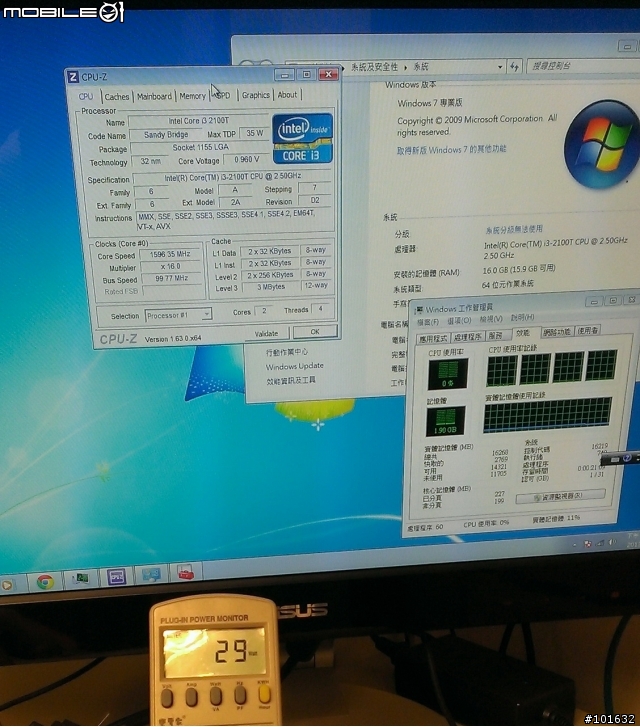Screen dimensions: 640x727
Task: Minimize the CPU-Z window
Action: pos(284,75)
